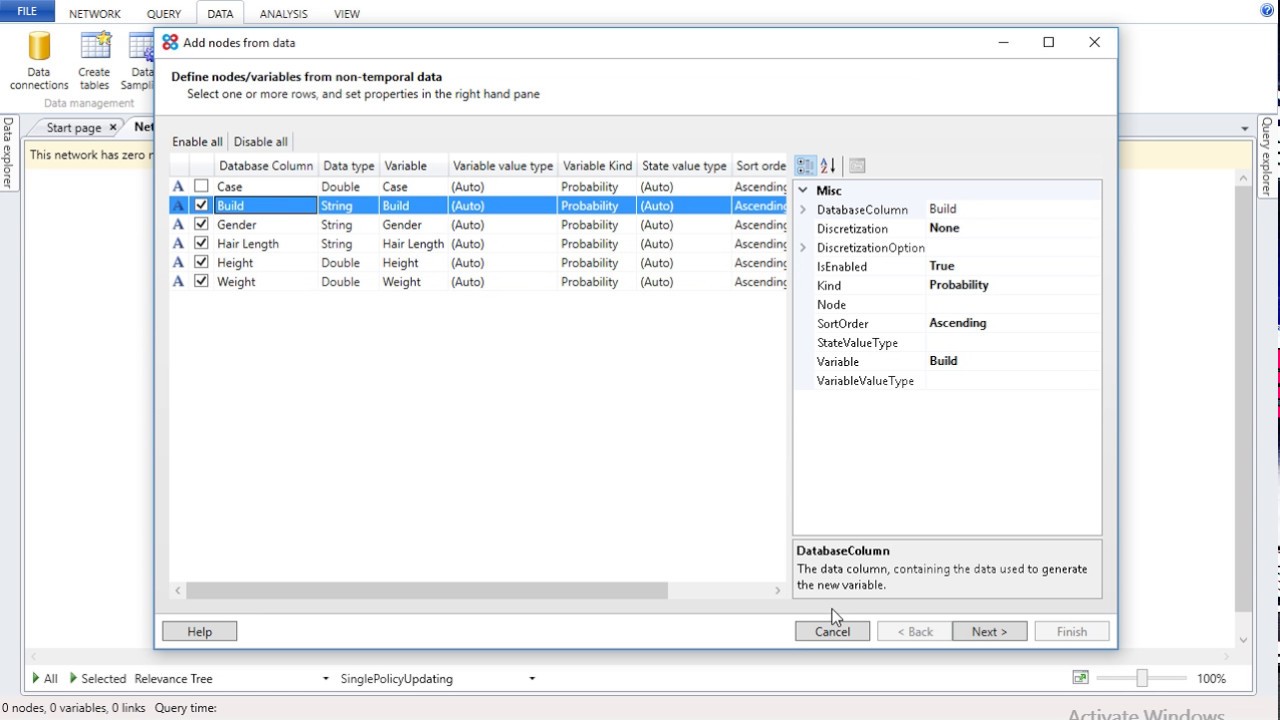Click the type icon of the Hair Length row
The width and height of the screenshot is (1280, 720).
(x=179, y=244)
